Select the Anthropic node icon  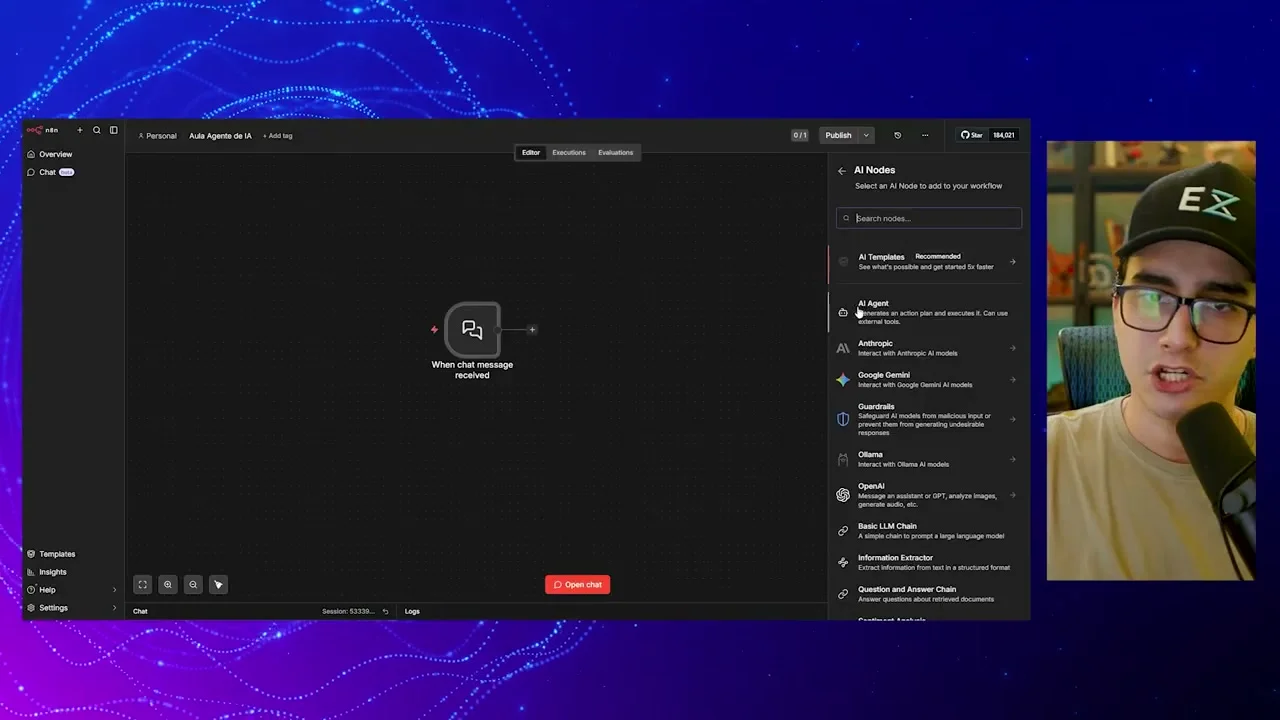click(x=843, y=348)
